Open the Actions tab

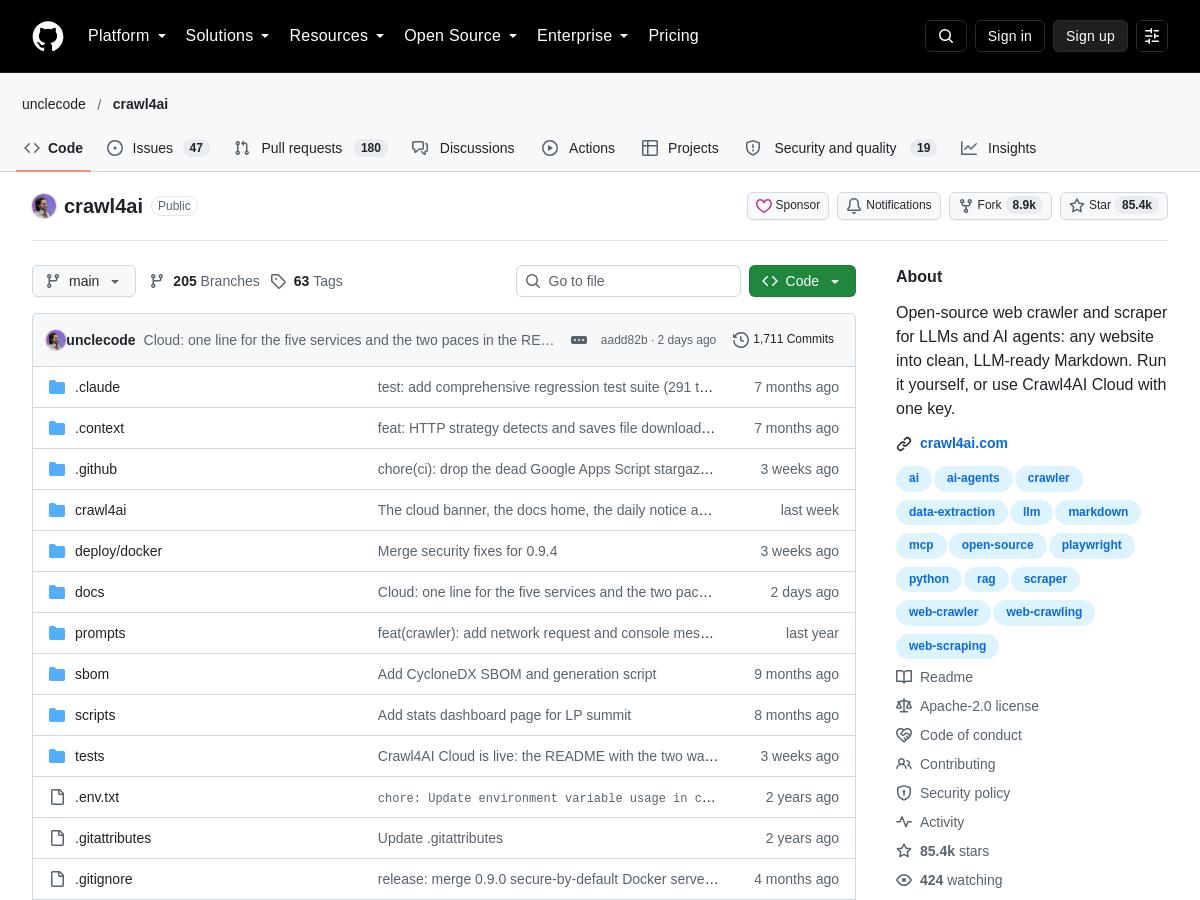(579, 148)
